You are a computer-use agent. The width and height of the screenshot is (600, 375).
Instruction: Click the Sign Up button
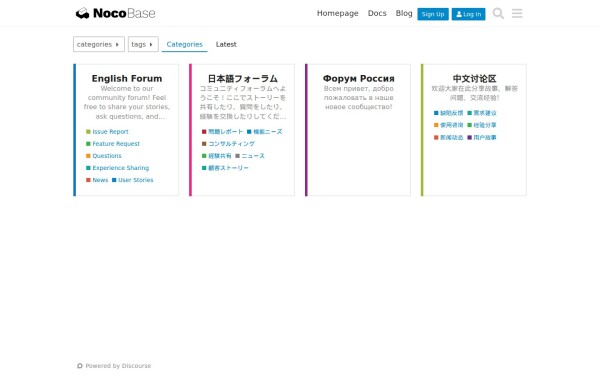point(433,14)
